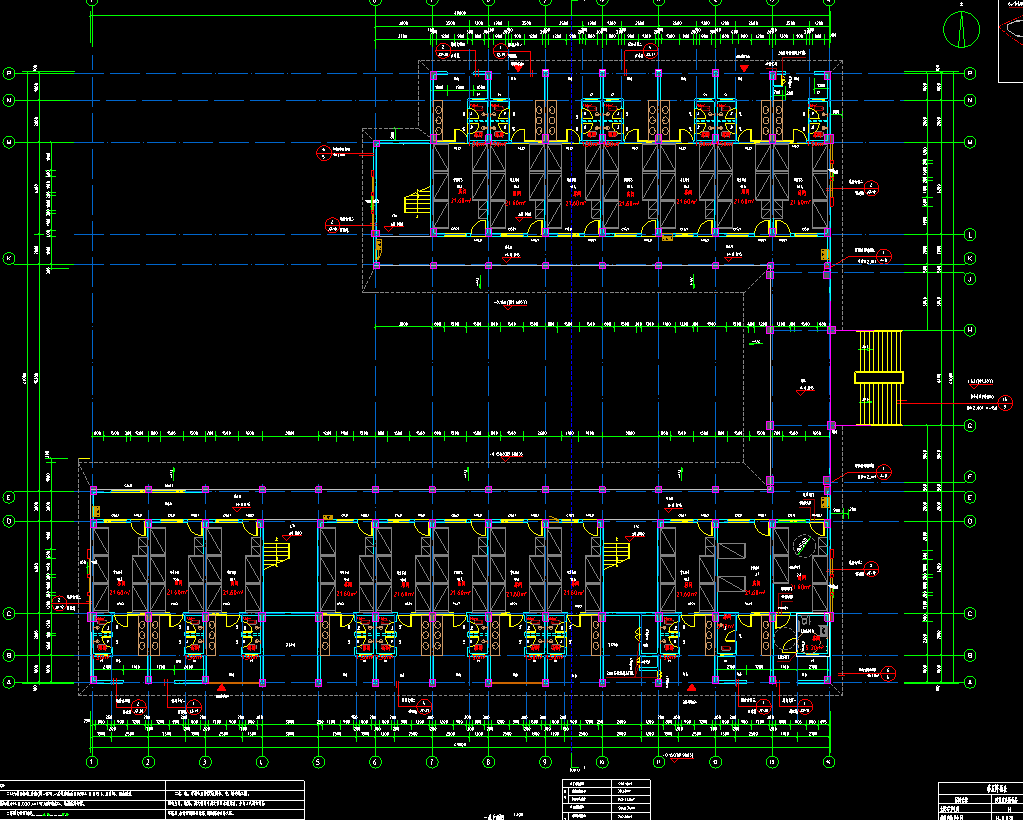This screenshot has height=820, width=1023.
Task: Click the red entrance triangle on the top edge
Action: click(745, 67)
